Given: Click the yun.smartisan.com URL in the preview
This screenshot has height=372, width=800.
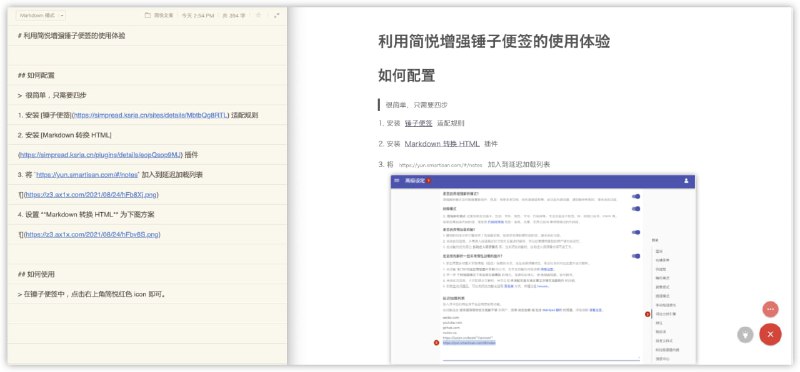Looking at the screenshot, I should (440, 165).
